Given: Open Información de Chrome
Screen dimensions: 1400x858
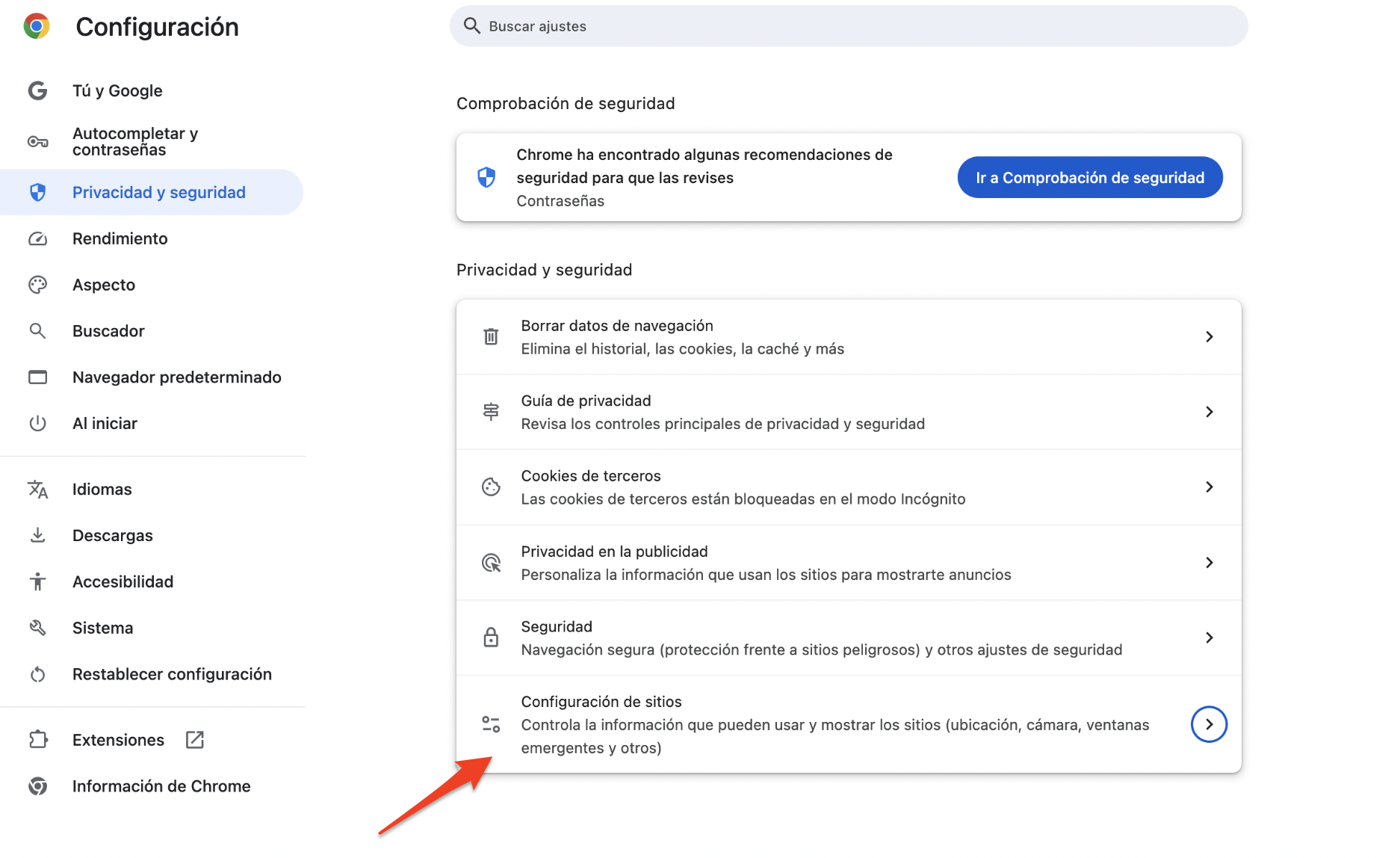Looking at the screenshot, I should (161, 786).
